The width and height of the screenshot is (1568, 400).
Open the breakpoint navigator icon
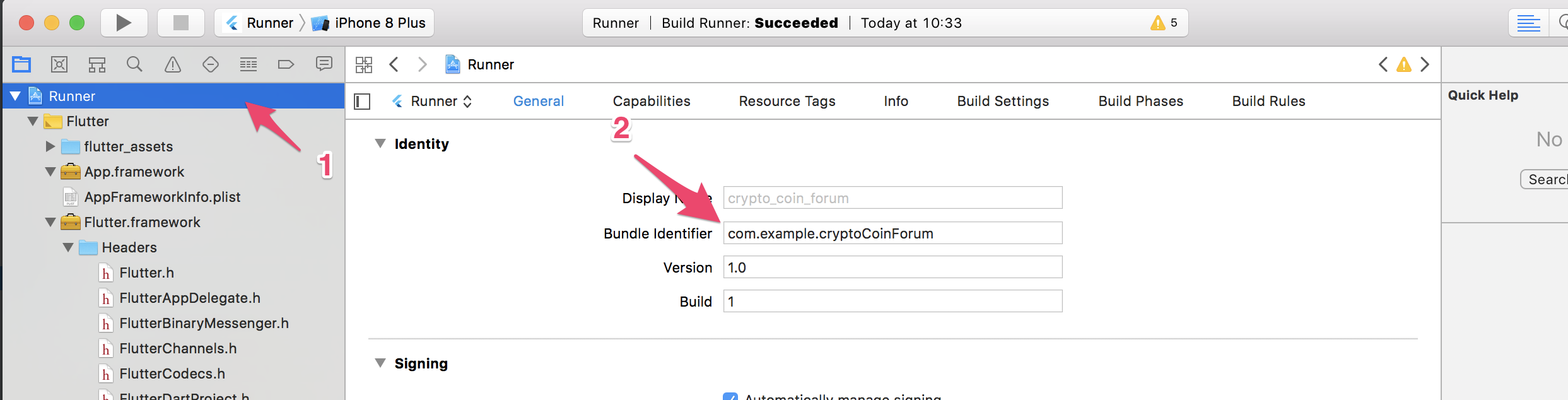pos(286,64)
